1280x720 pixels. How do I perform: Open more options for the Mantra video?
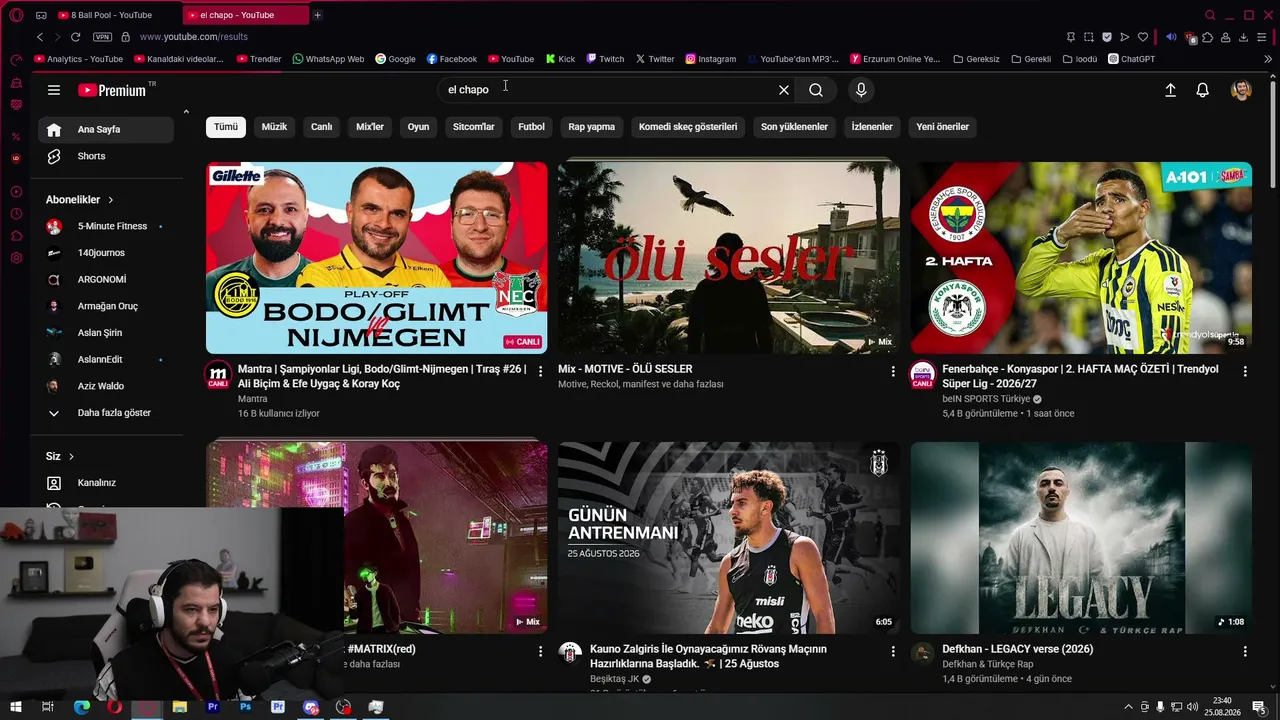pos(541,371)
